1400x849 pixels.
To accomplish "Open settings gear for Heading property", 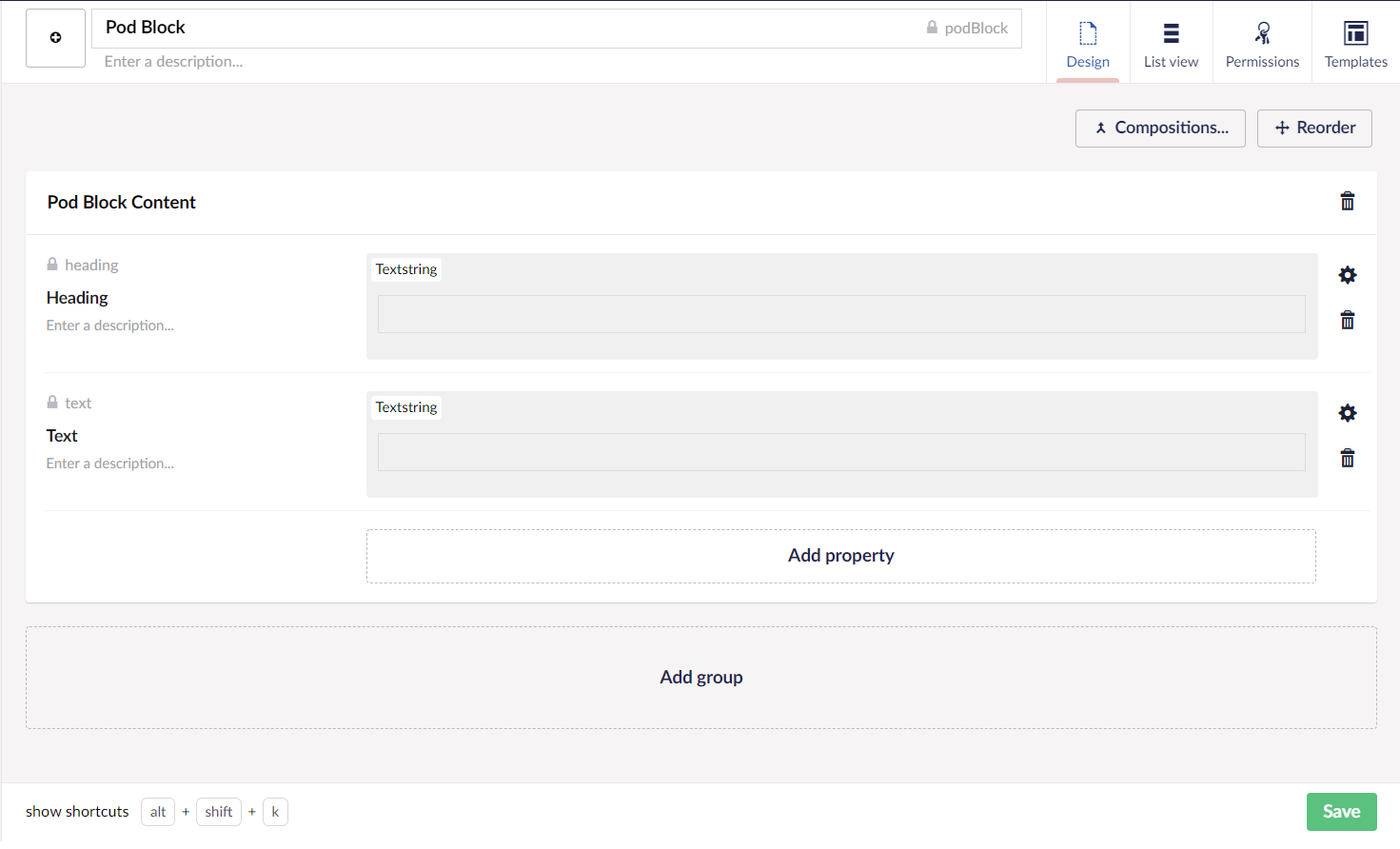I will pyautogui.click(x=1347, y=275).
